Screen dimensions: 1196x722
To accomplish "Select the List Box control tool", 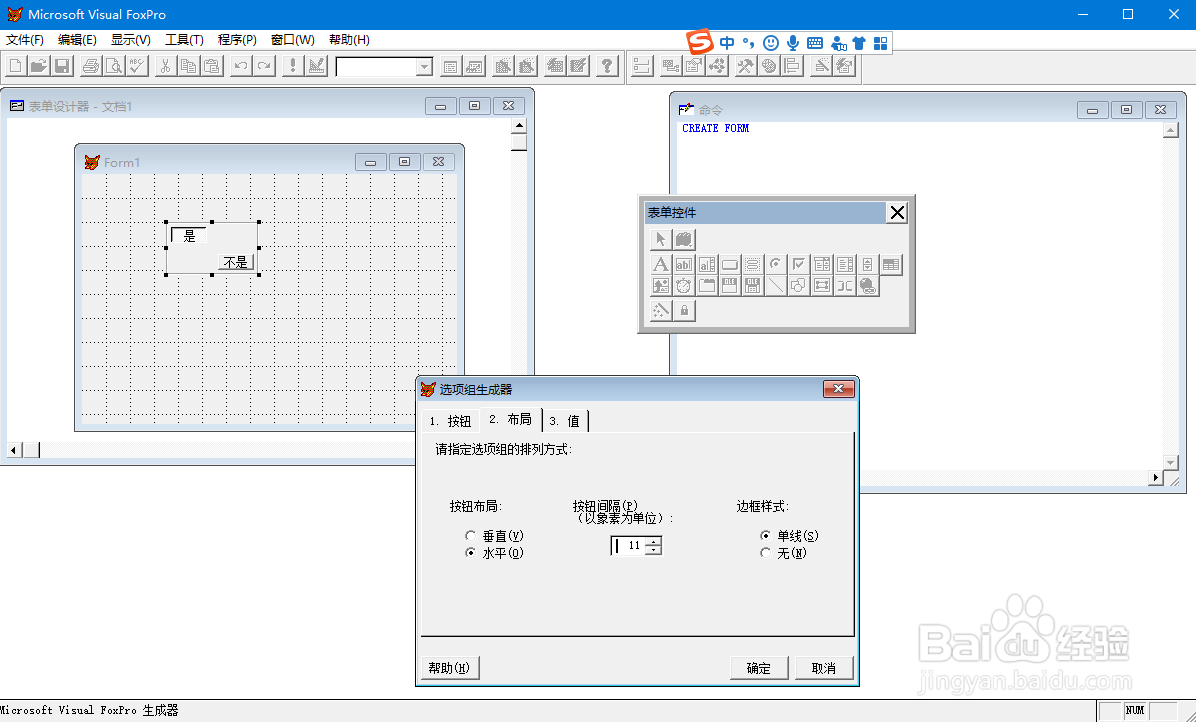I will pyautogui.click(x=844, y=265).
